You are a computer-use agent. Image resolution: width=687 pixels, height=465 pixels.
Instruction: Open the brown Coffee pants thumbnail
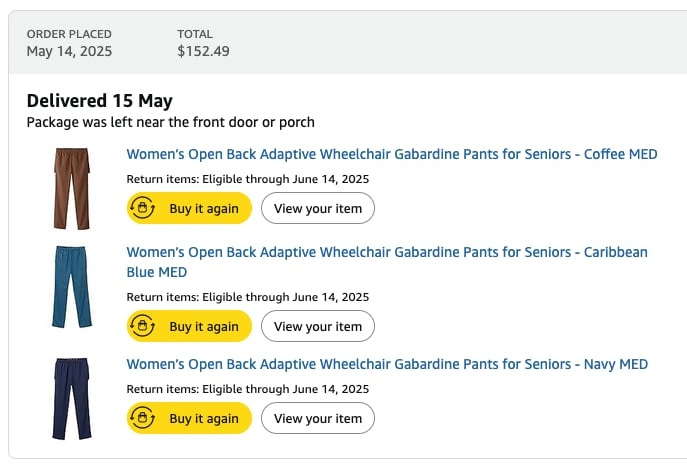[x=71, y=188]
